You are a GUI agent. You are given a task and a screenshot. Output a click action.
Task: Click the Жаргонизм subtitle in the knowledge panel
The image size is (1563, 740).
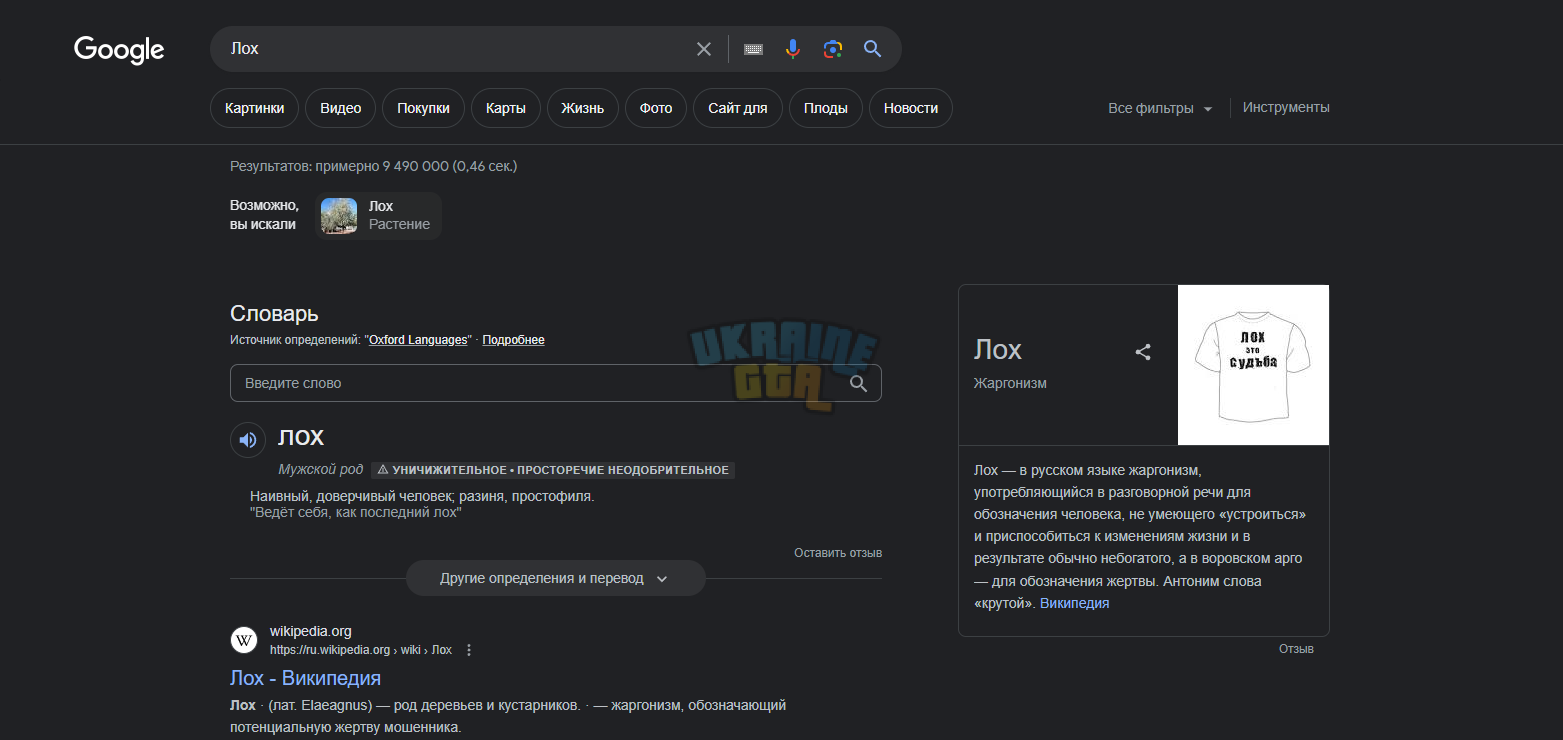[1010, 383]
